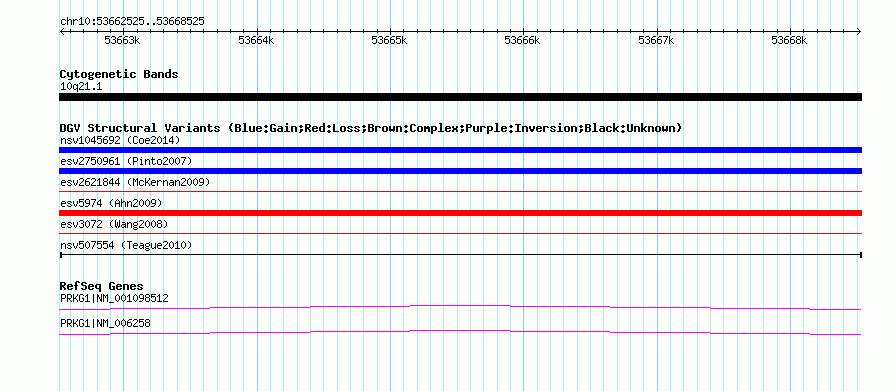Open gene PRKG1|NM_001098512 label

pos(114,298)
